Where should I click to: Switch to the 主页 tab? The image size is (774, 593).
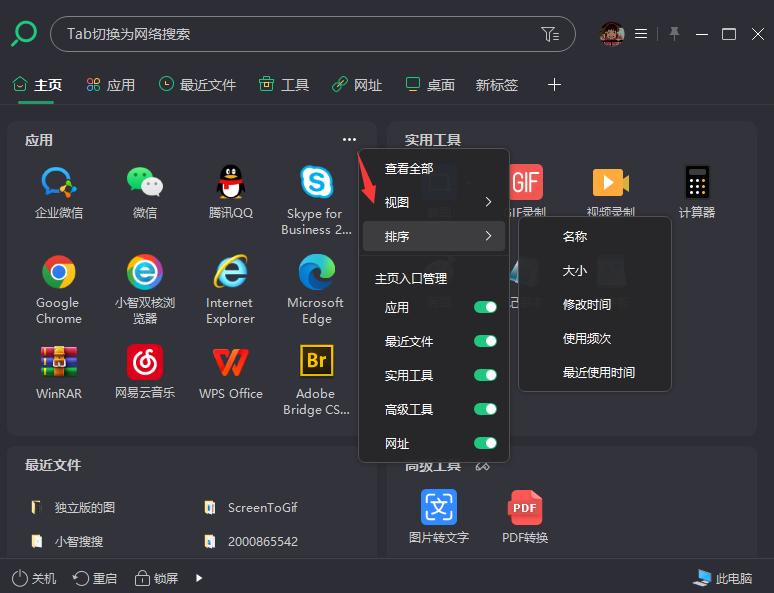click(37, 85)
